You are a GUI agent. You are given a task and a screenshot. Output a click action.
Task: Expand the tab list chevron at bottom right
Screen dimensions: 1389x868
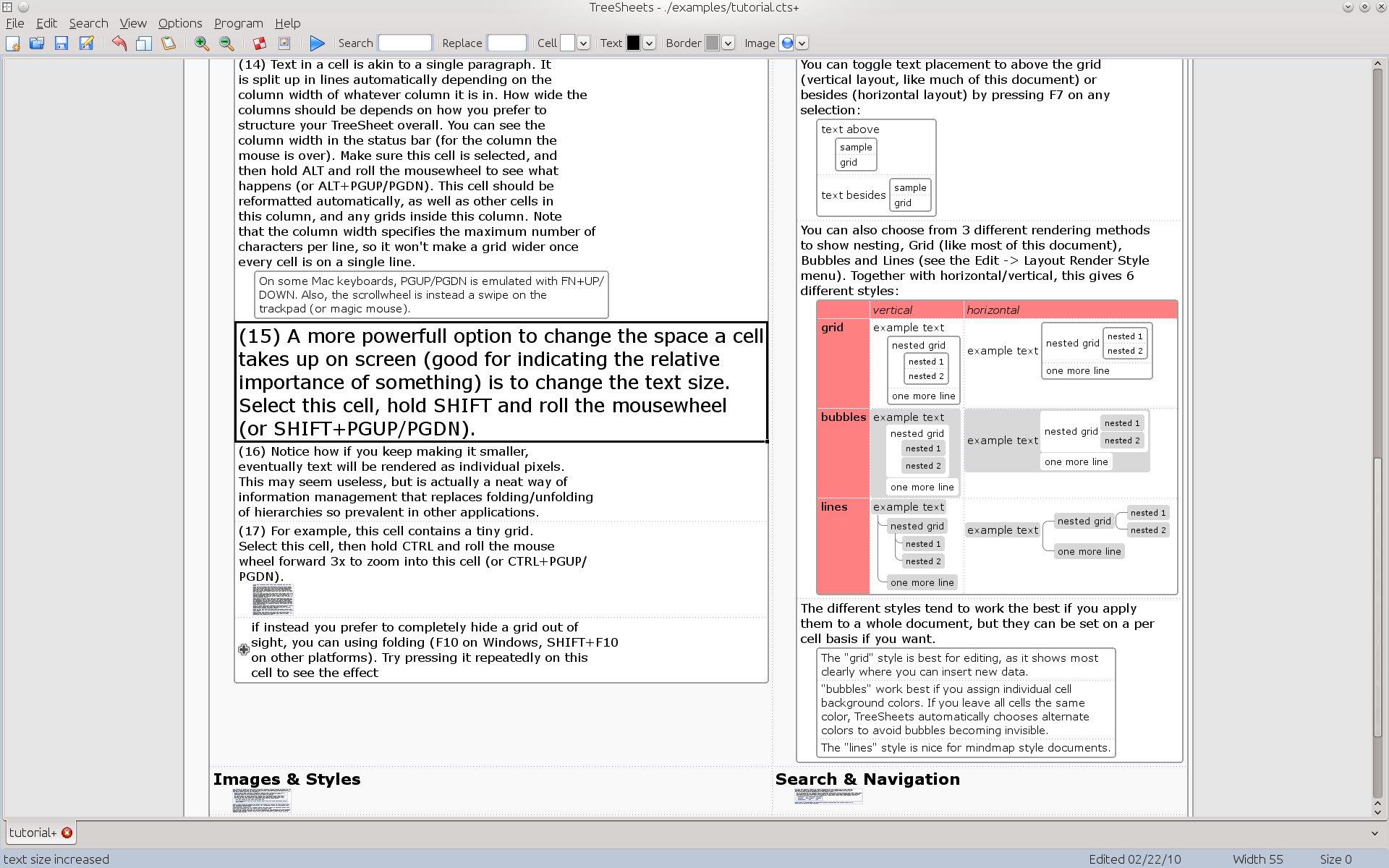tap(1375, 833)
